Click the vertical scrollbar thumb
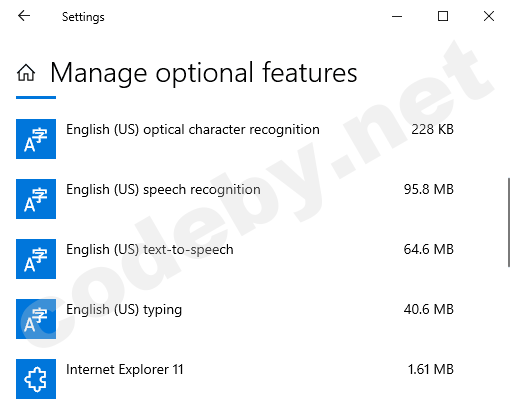Viewport: 510px width, 407px height. pos(509,222)
